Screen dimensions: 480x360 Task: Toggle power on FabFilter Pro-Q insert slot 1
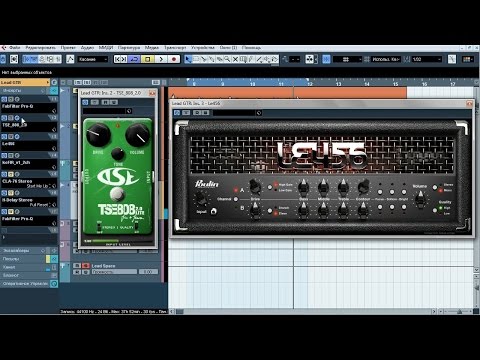(x=4, y=99)
